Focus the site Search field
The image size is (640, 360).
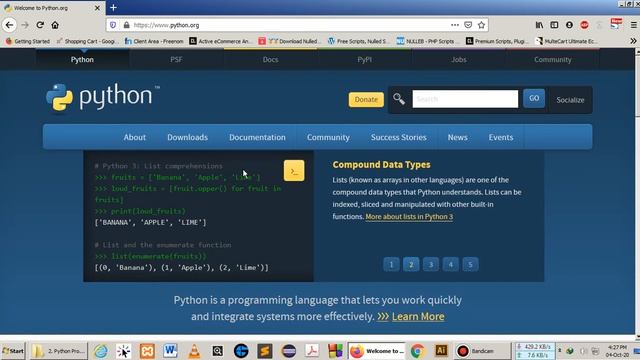coord(465,99)
